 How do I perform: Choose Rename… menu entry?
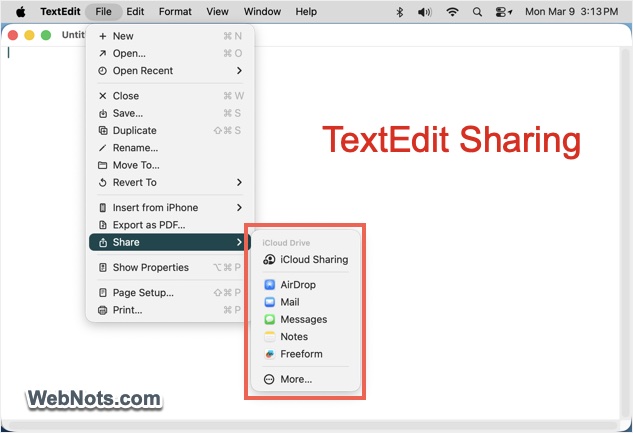point(170,148)
